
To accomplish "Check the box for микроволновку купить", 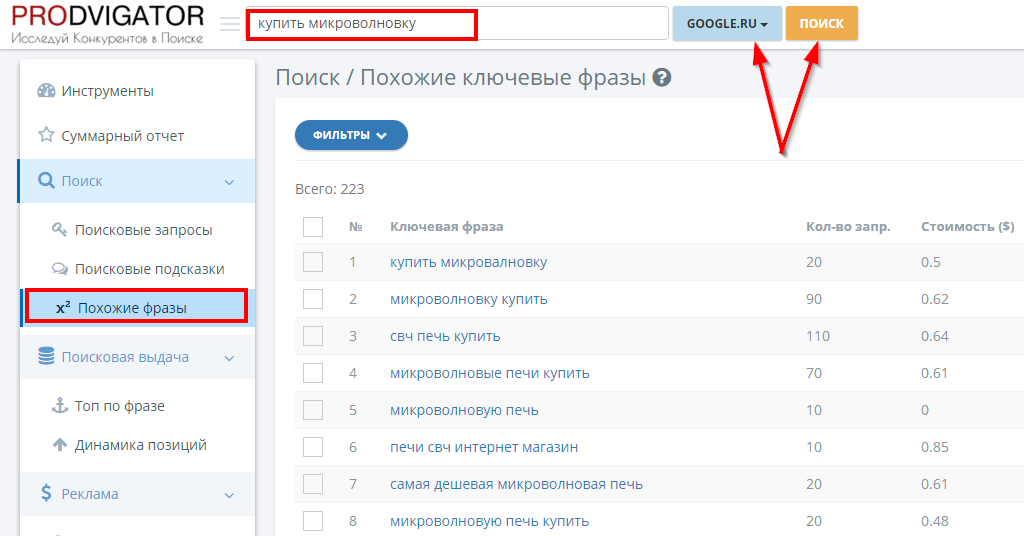I will pos(313,299).
